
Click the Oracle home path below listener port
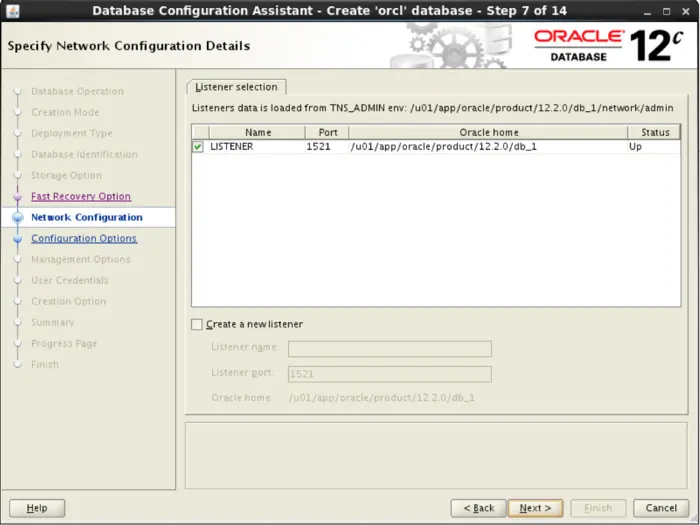click(382, 398)
